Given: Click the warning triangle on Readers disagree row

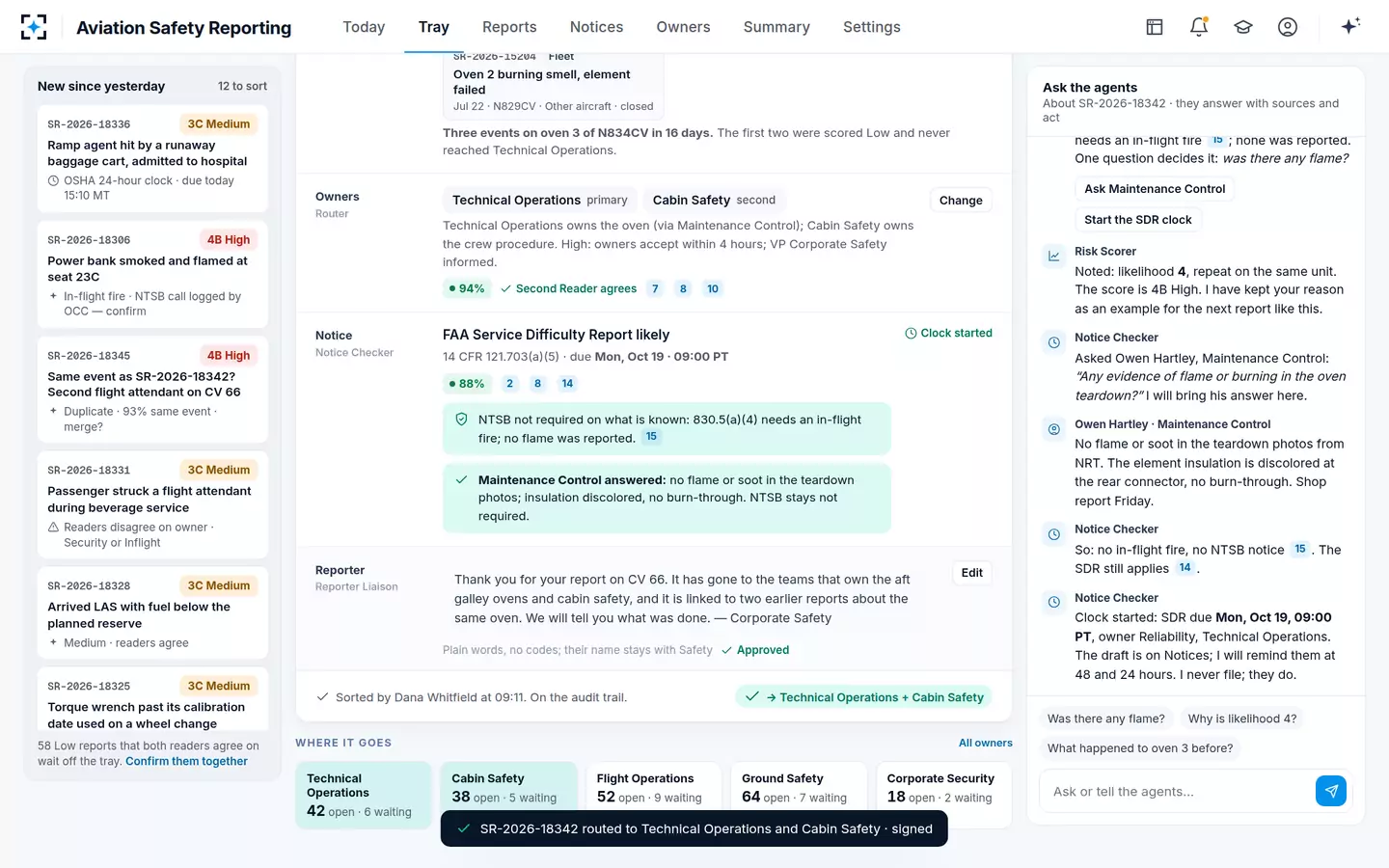Looking at the screenshot, I should coord(53,528).
